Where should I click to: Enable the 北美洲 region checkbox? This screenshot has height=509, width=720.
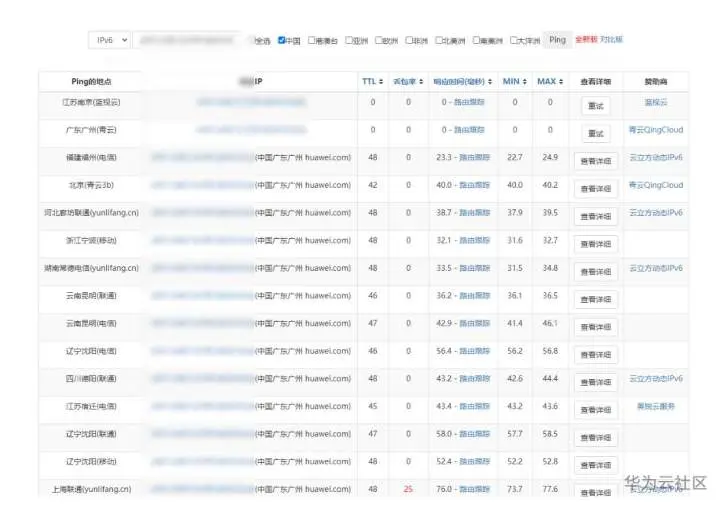click(439, 40)
